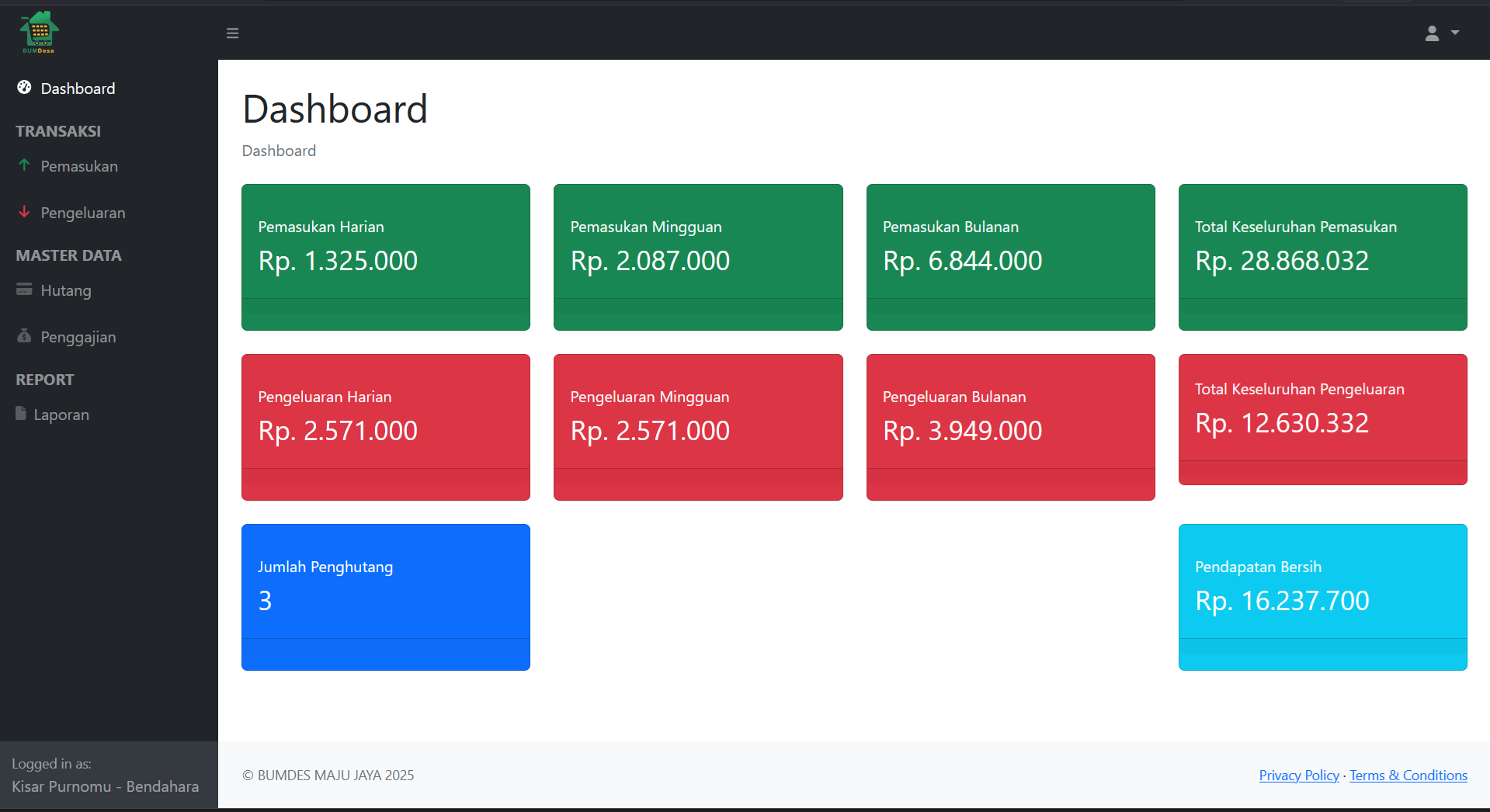Viewport: 1490px width, 812px height.
Task: Click the Pengeluaran Mingguan label
Action: coord(650,397)
